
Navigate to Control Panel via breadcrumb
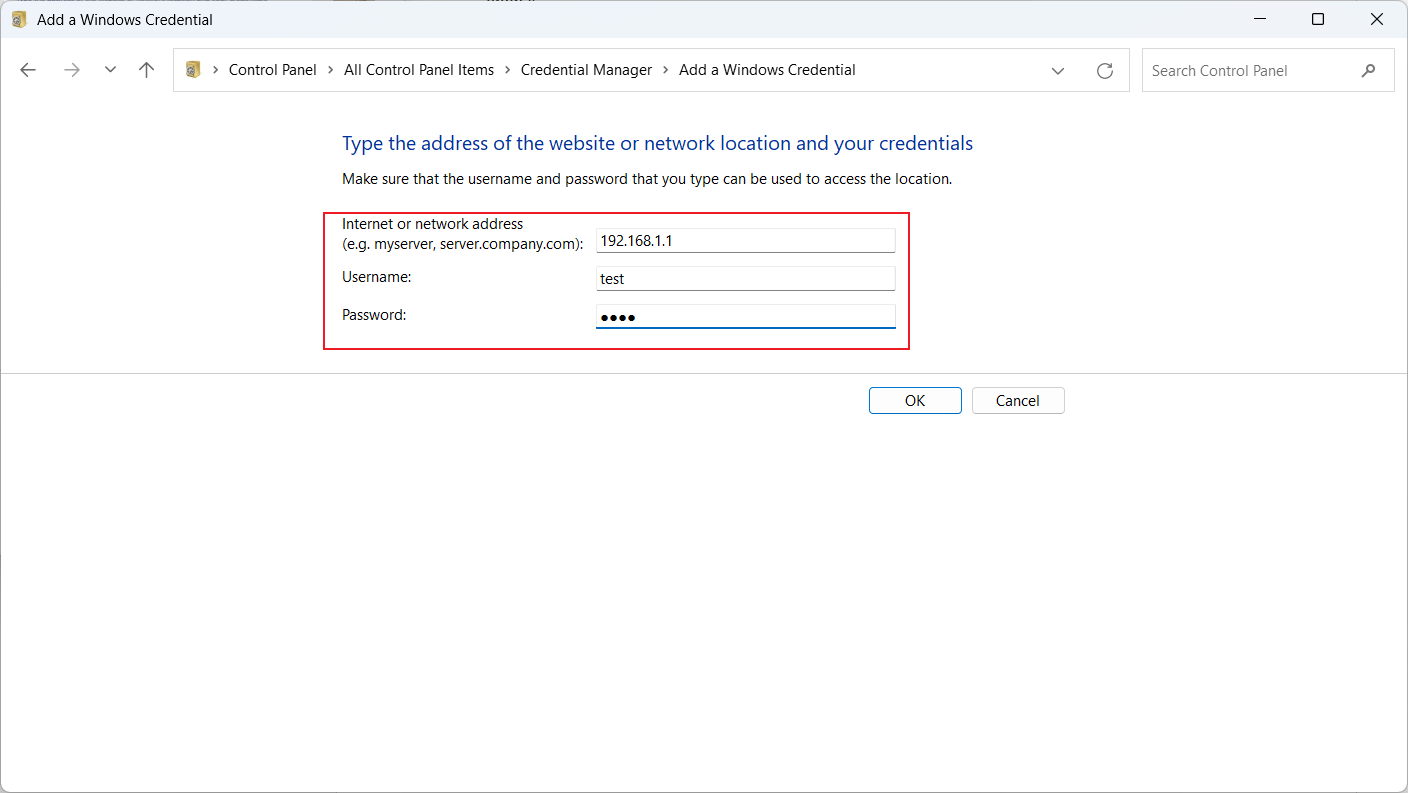coord(272,69)
